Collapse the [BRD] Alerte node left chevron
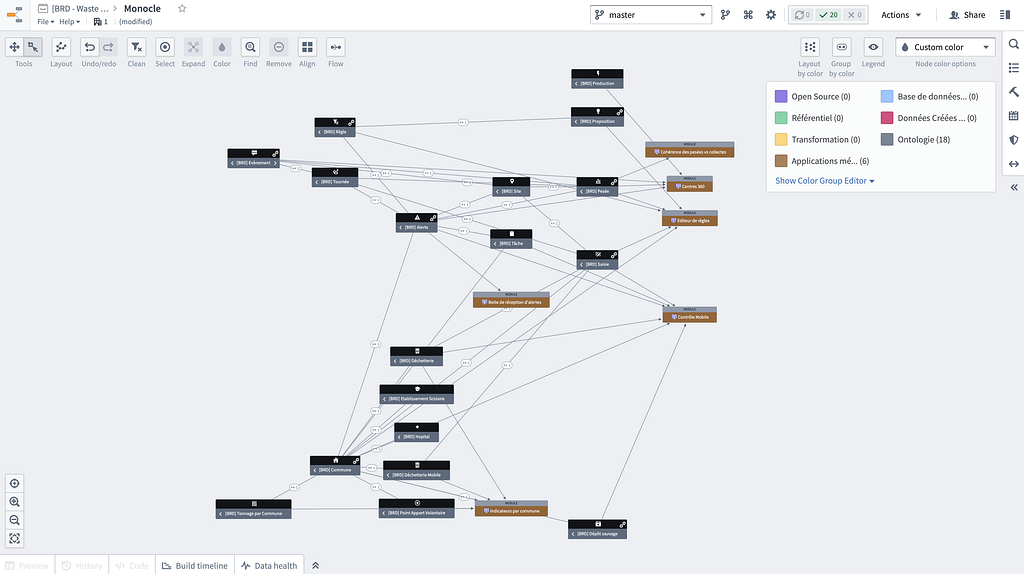This screenshot has width=1024, height=574. coord(400,227)
